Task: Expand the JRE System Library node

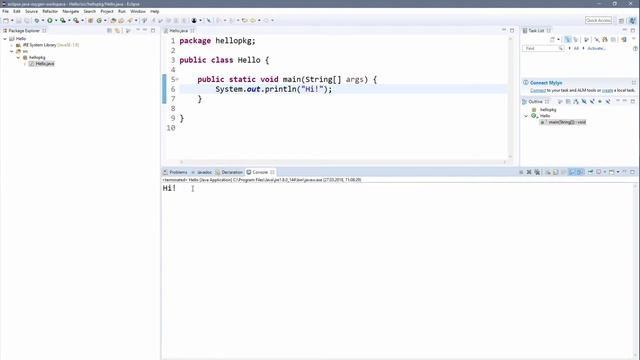Action: [12, 45]
